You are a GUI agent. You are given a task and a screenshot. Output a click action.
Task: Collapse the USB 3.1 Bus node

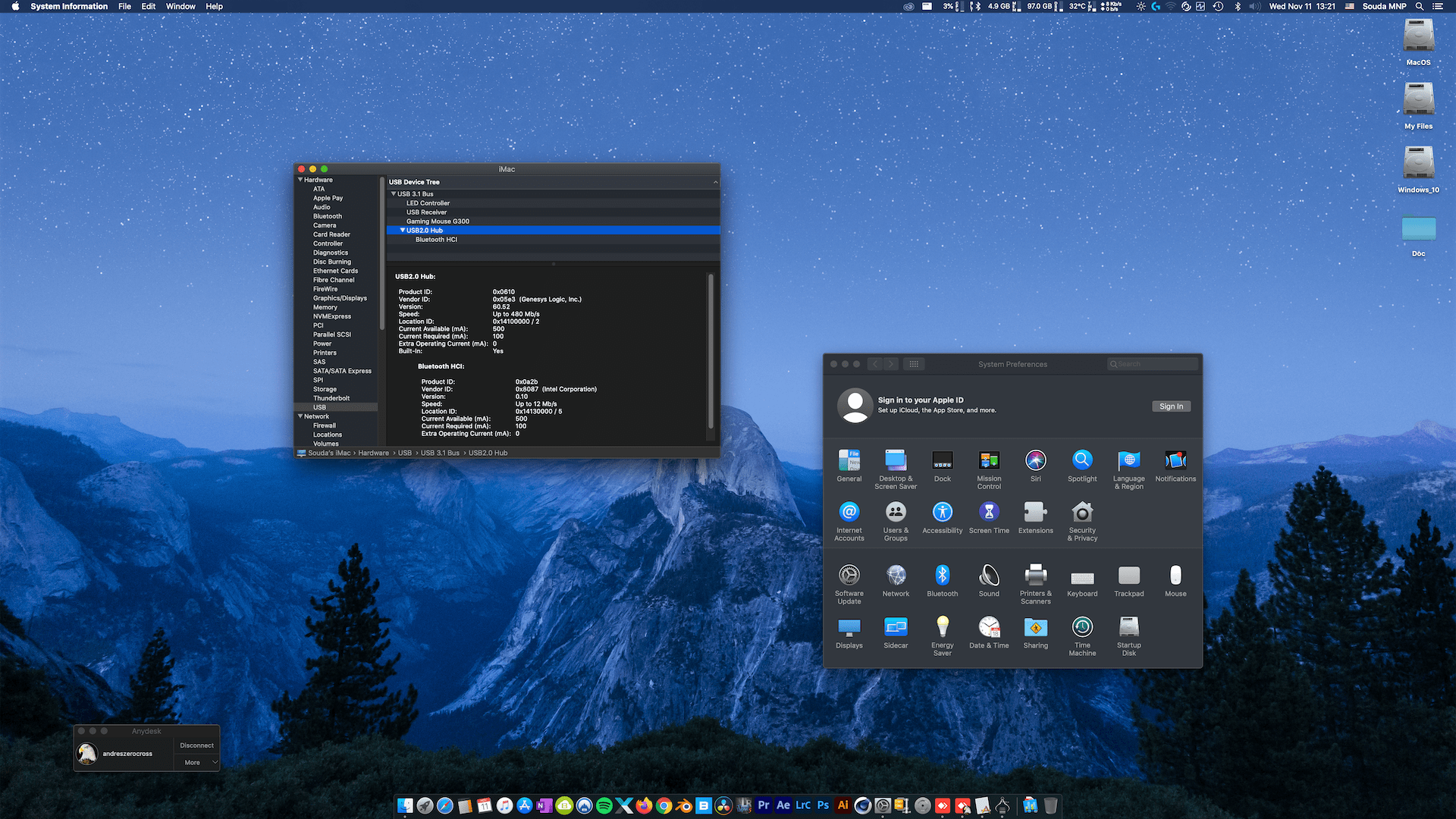pyautogui.click(x=394, y=194)
